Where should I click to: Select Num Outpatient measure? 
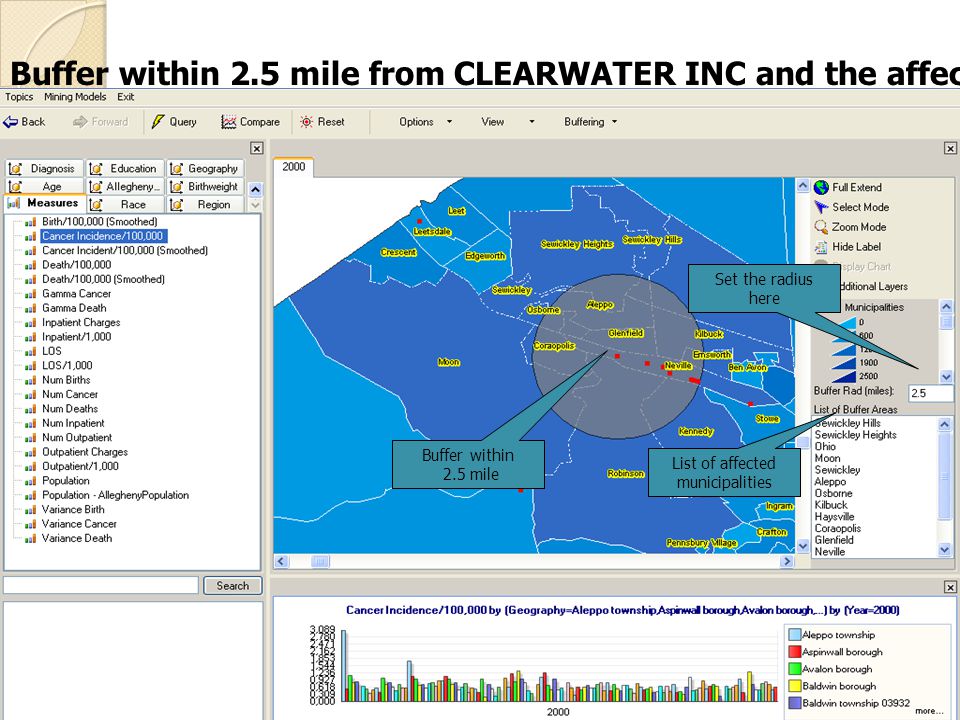pos(77,438)
